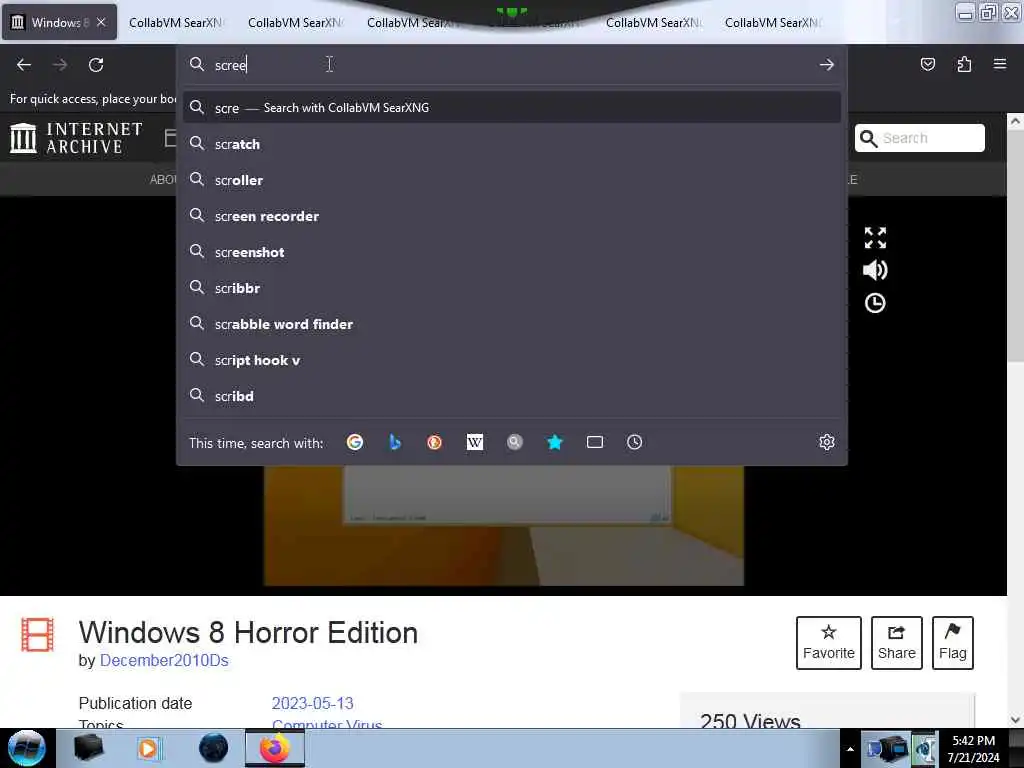
Task: Search in history clock icon
Action: 634,442
